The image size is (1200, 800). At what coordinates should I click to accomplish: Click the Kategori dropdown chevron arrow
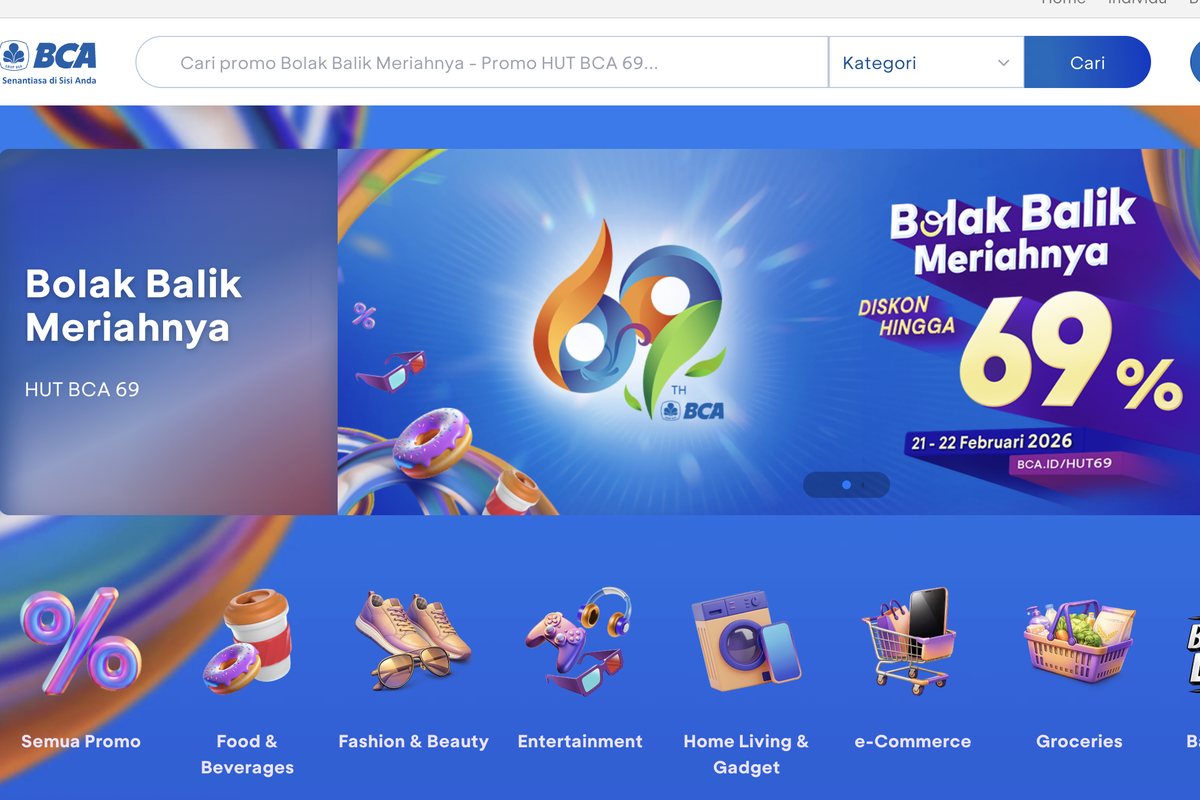1003,63
